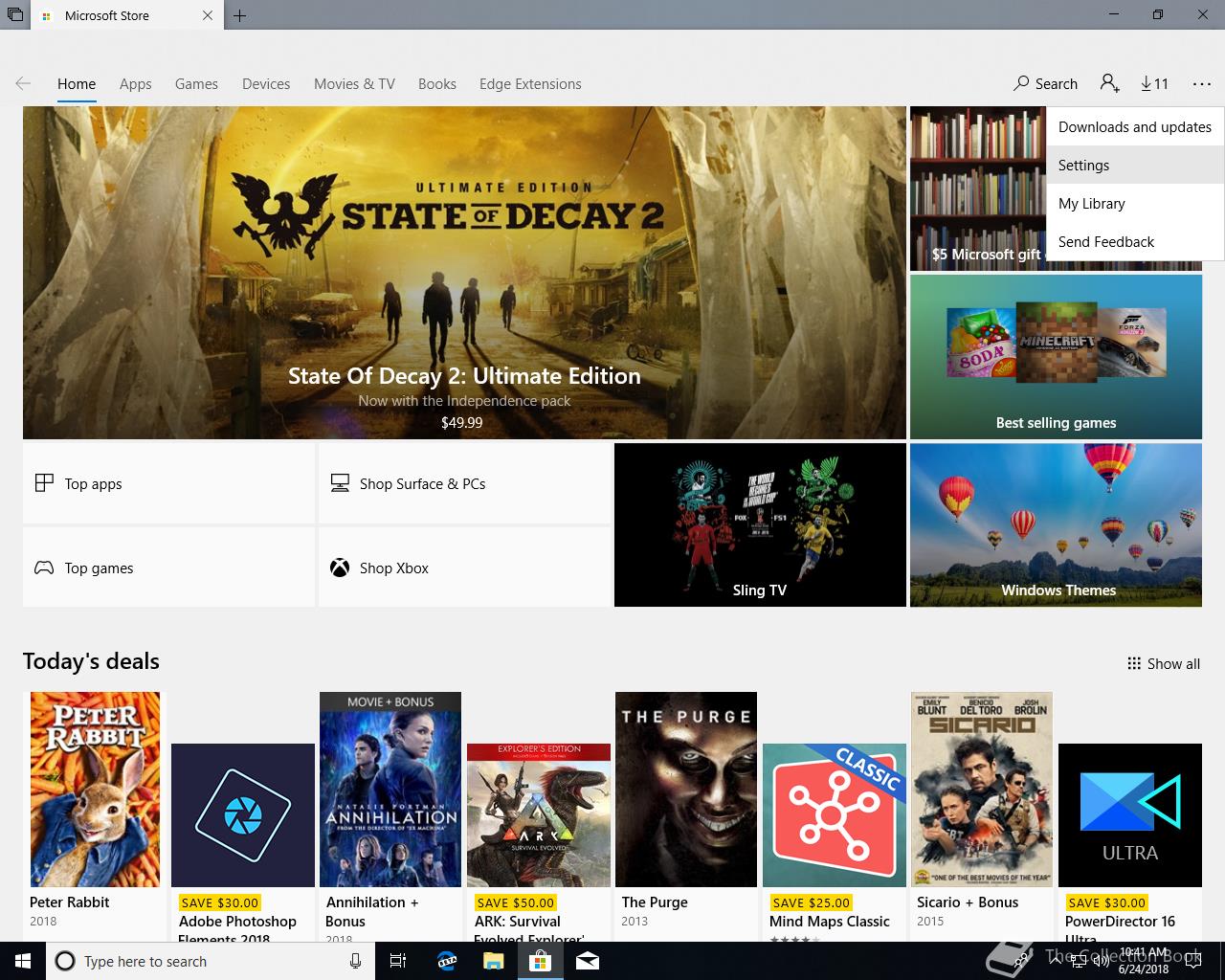Click the $49.99 price text
Viewport: 1225px width, 980px height.
coord(462,422)
